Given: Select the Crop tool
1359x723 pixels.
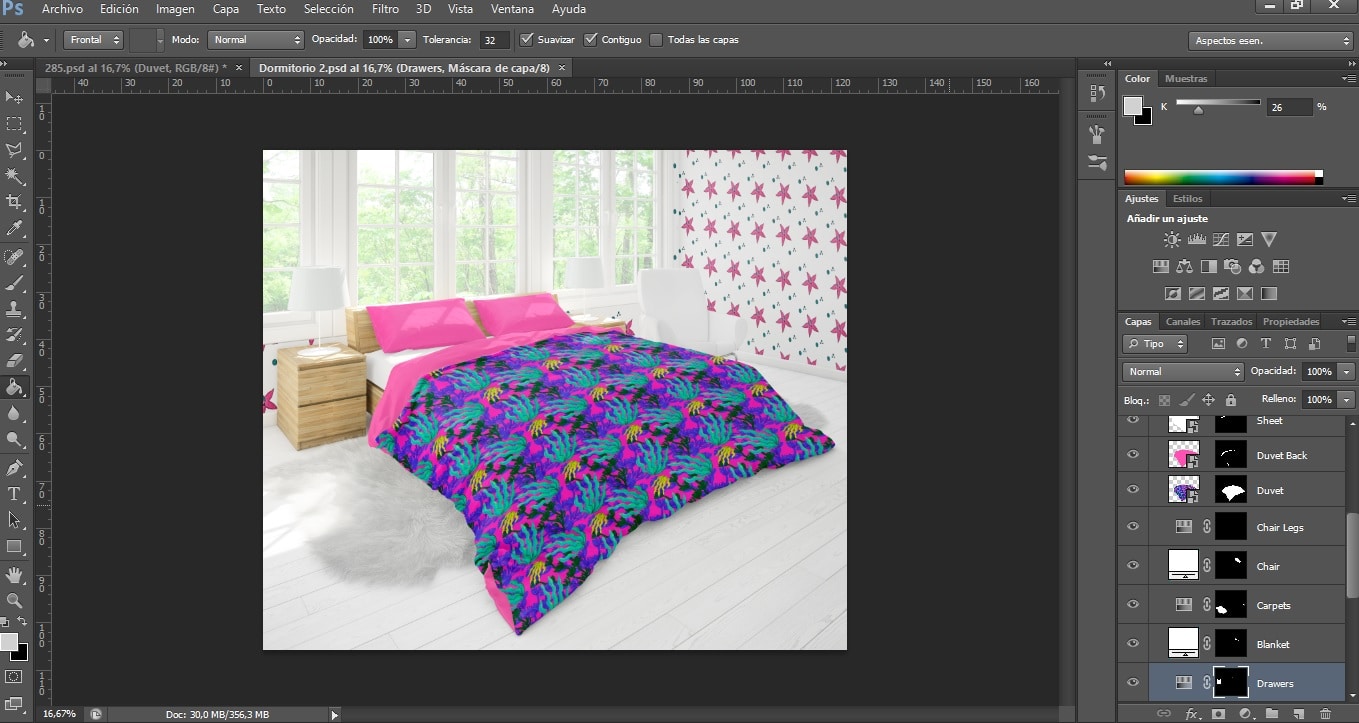Looking at the screenshot, I should [x=15, y=202].
